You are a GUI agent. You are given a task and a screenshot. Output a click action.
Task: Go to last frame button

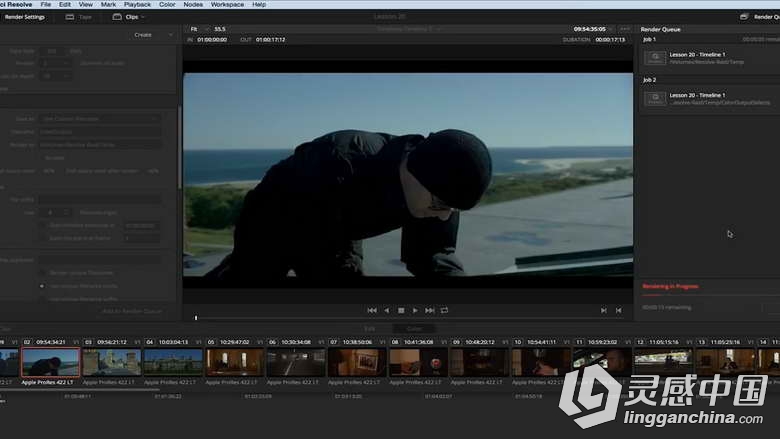(x=430, y=310)
